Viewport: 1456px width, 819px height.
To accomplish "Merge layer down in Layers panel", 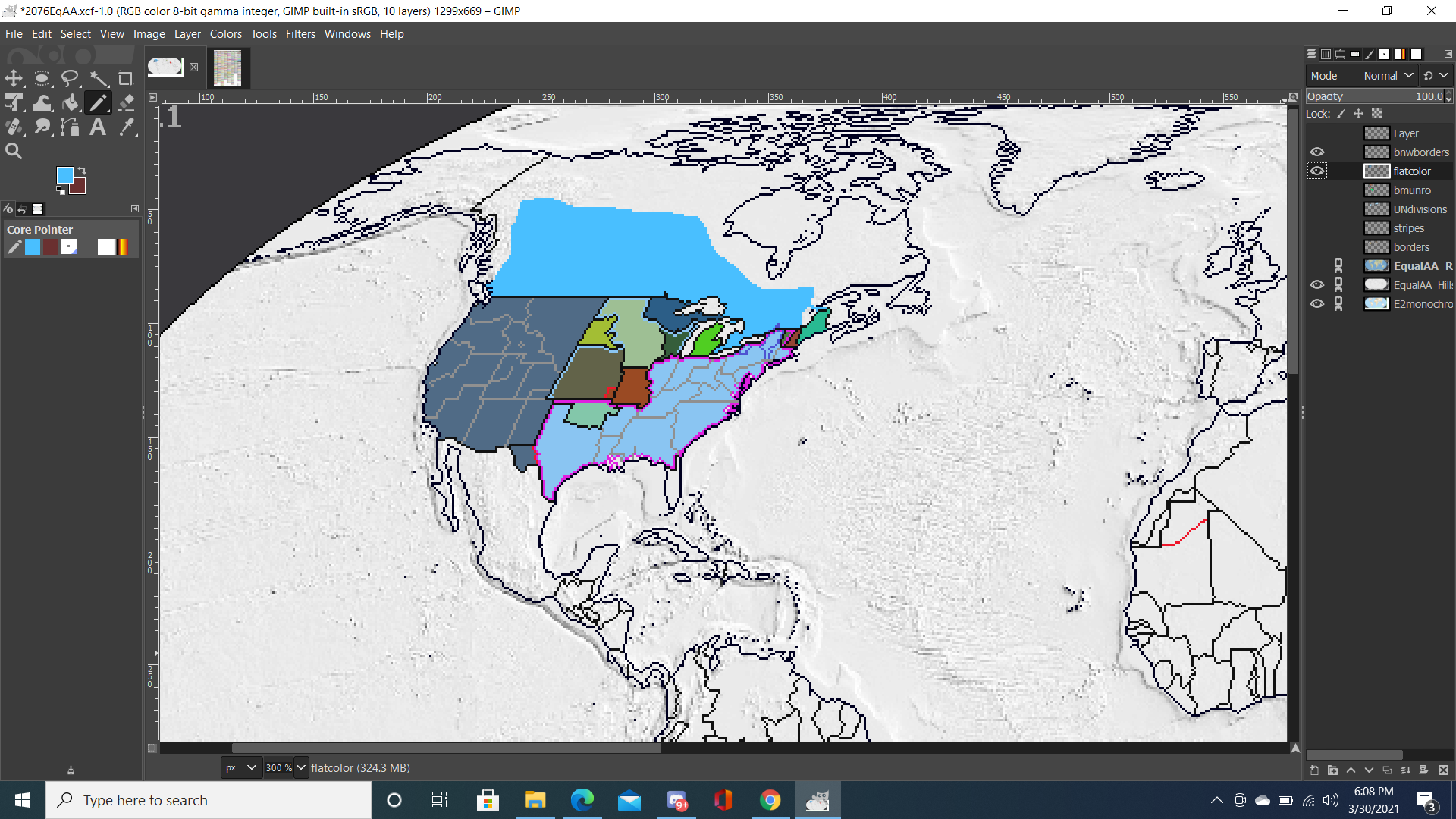I will [x=1405, y=770].
